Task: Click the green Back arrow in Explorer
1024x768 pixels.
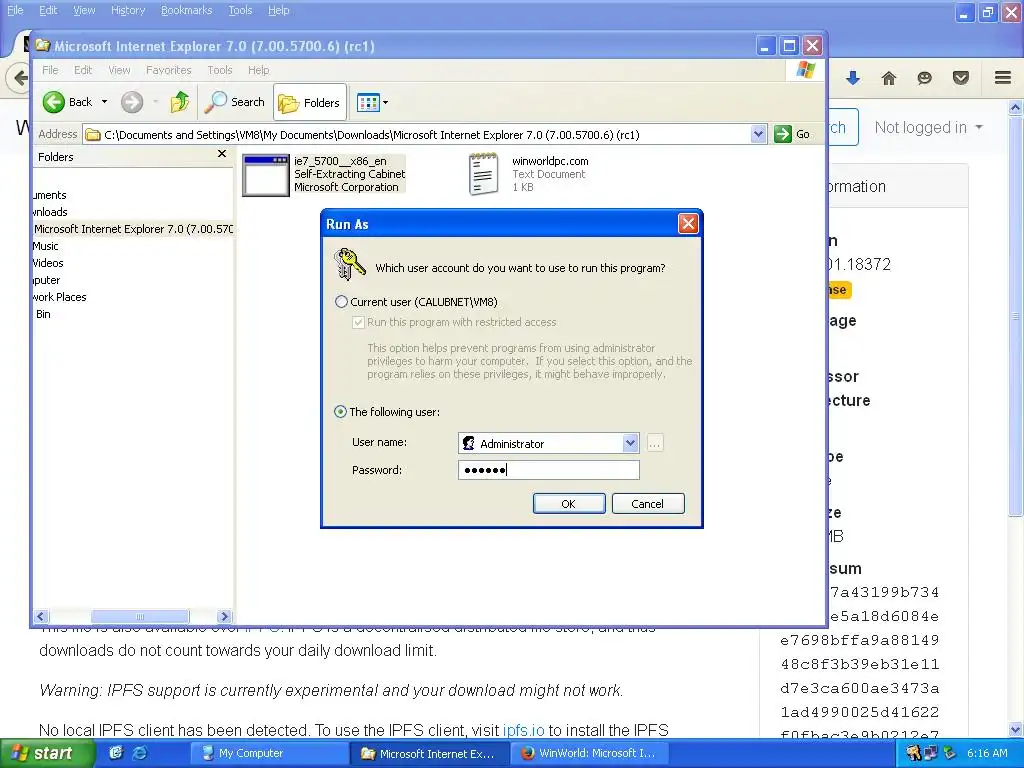Action: (x=54, y=102)
